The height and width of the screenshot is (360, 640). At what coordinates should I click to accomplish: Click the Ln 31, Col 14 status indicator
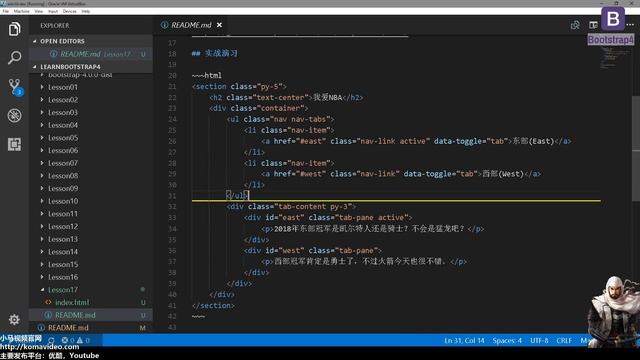464,340
